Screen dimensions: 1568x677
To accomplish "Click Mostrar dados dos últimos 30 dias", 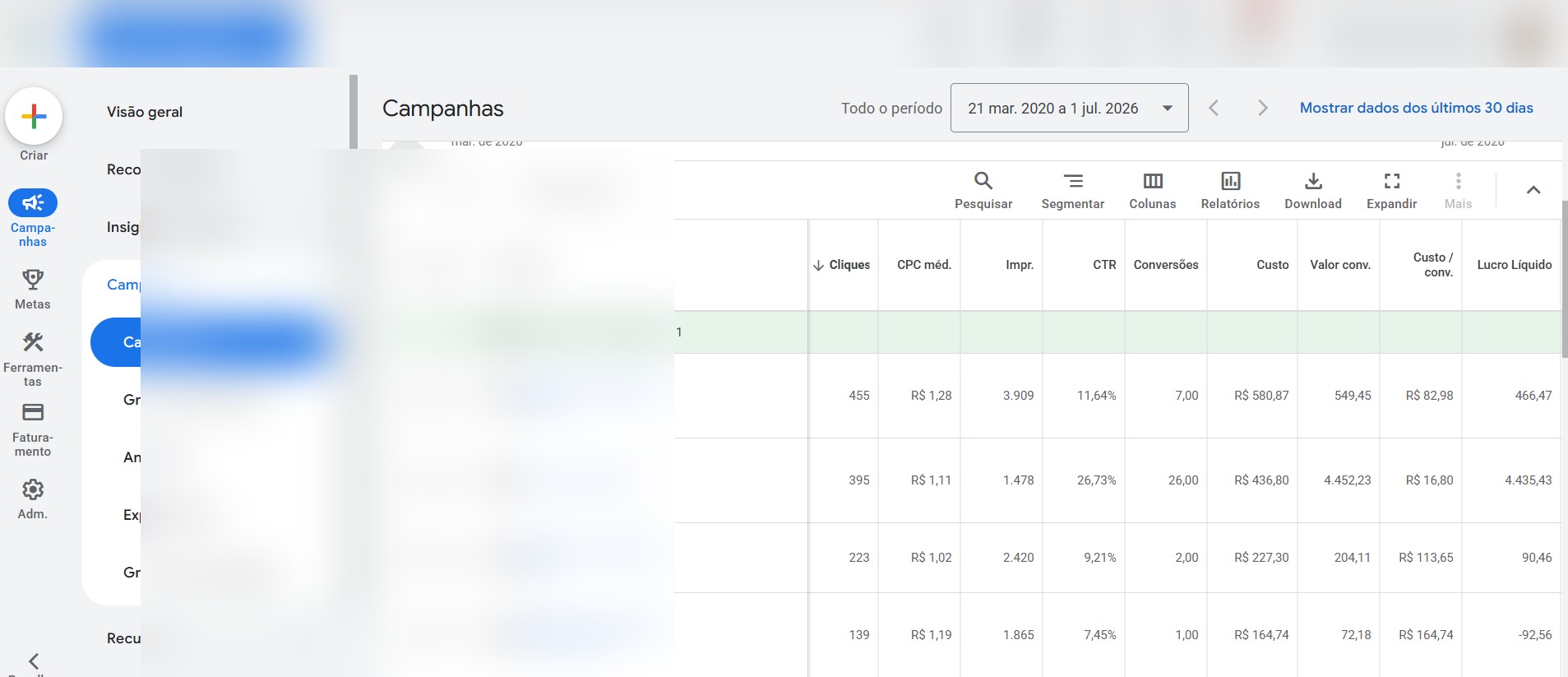I will 1416,108.
